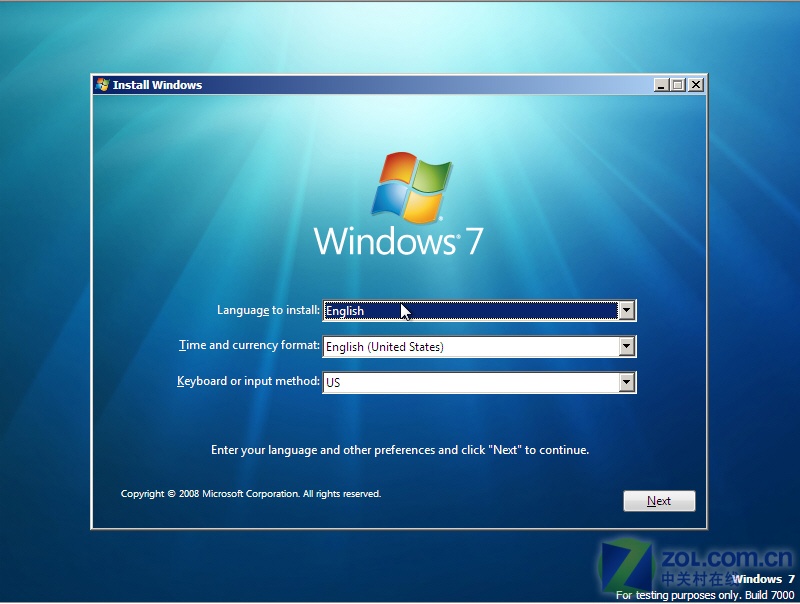Click the Next button
The width and height of the screenshot is (800, 604).
(659, 500)
